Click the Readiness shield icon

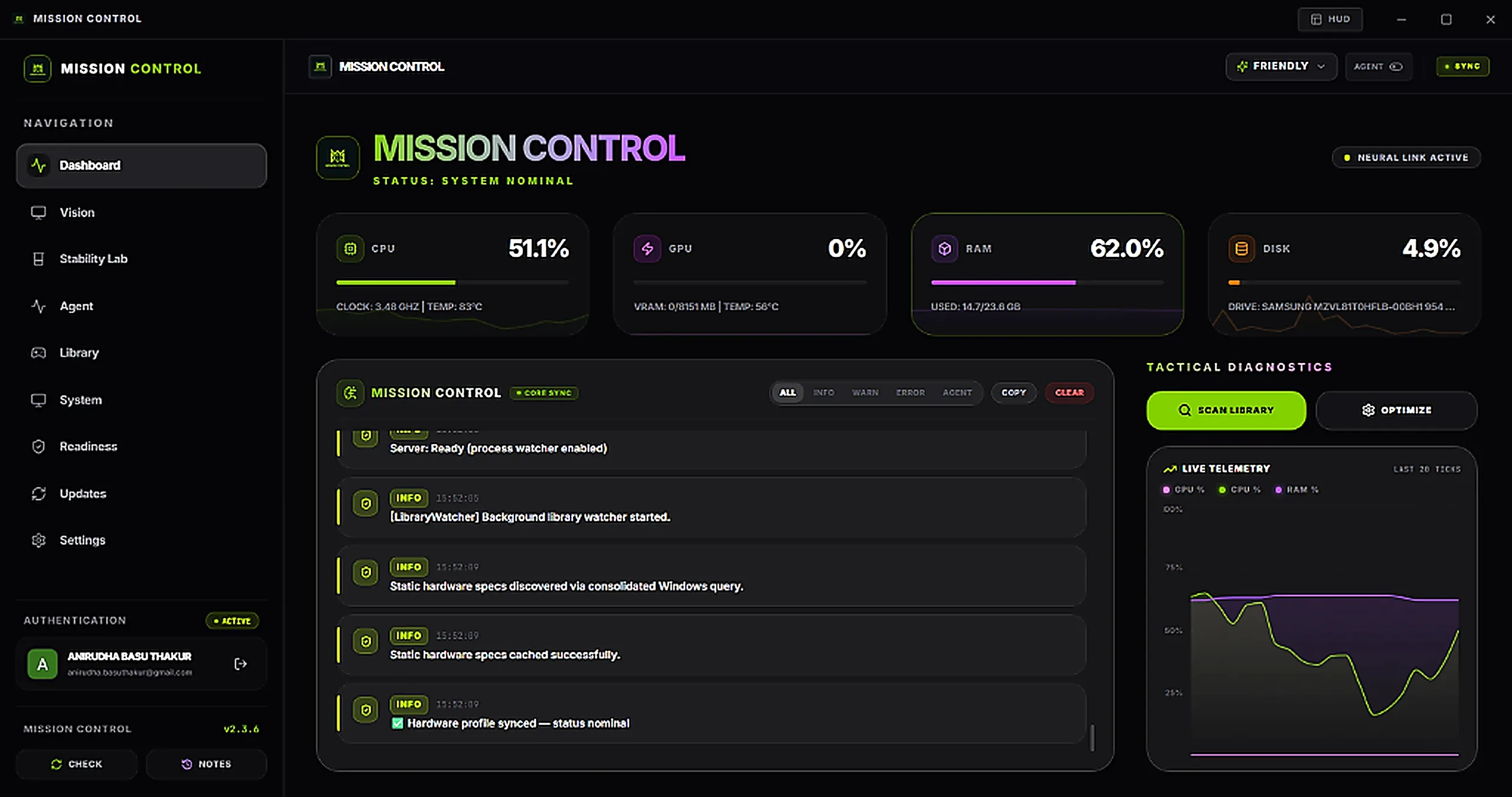coord(38,446)
